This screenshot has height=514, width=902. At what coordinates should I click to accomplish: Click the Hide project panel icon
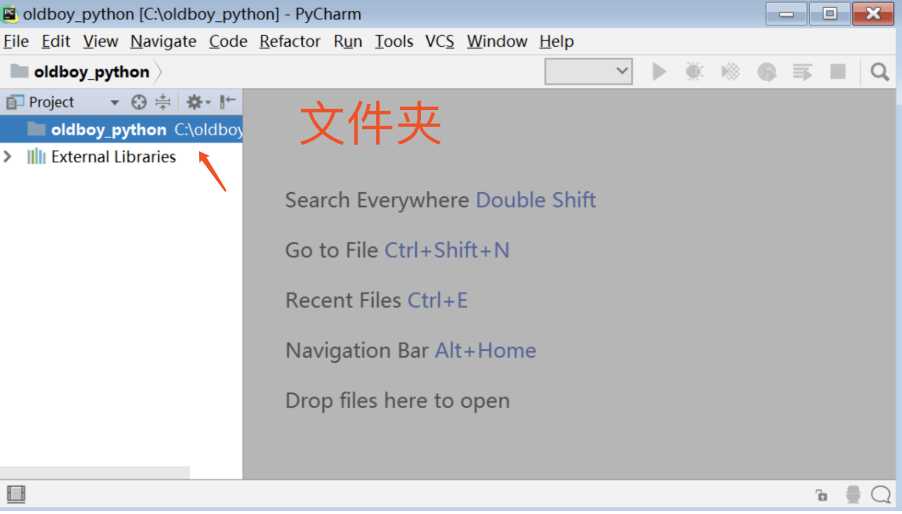(x=227, y=102)
